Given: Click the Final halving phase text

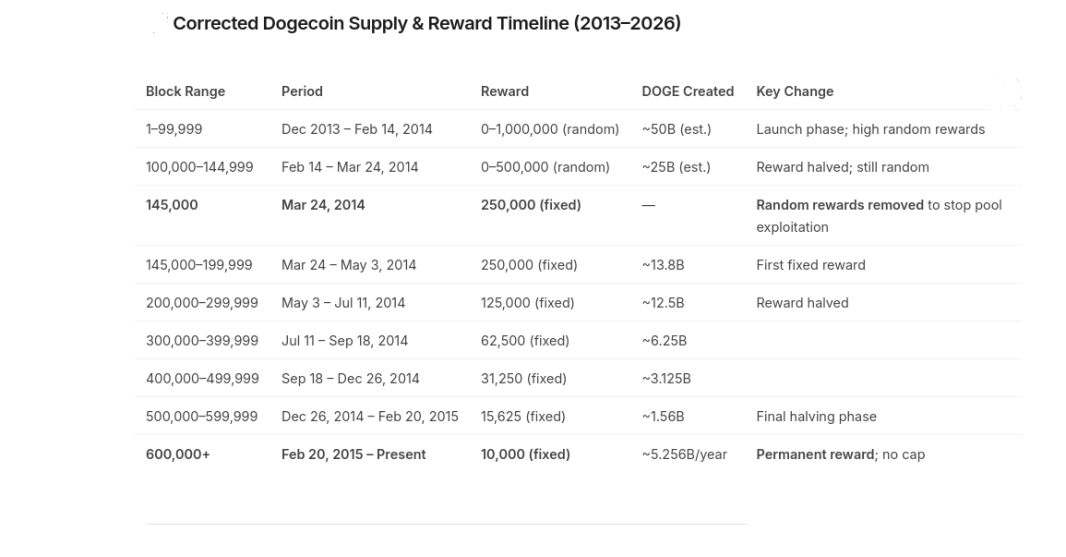Looking at the screenshot, I should click(816, 417).
